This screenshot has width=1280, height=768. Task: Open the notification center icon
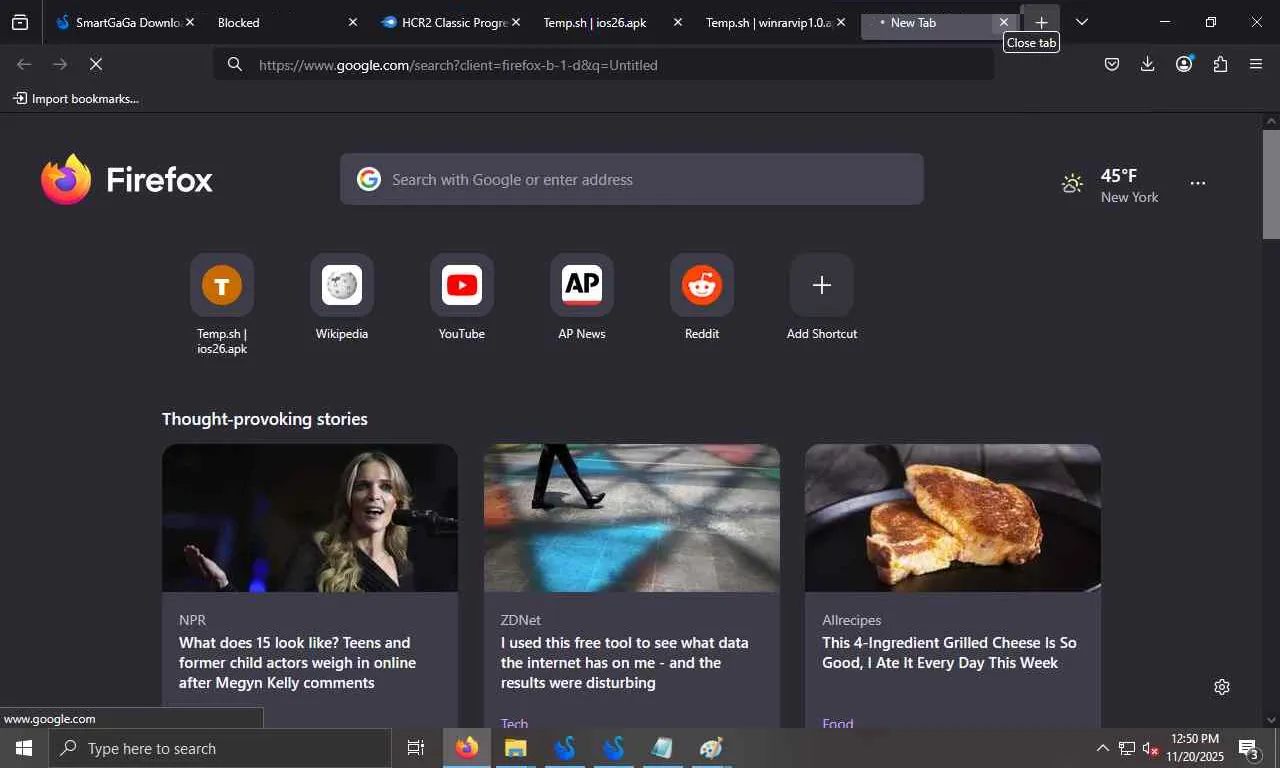[x=1249, y=748]
